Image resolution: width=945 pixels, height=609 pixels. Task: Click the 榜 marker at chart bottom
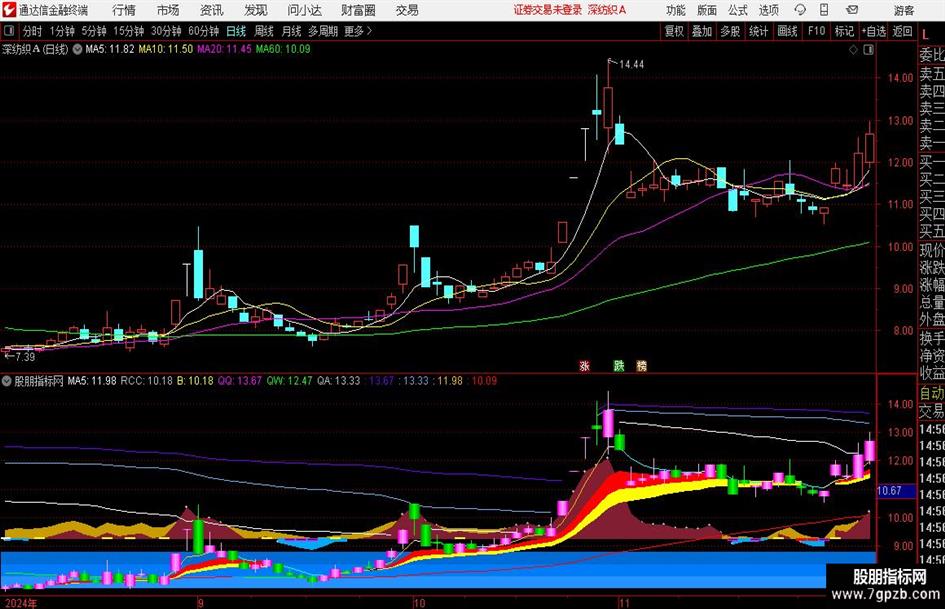click(x=642, y=365)
